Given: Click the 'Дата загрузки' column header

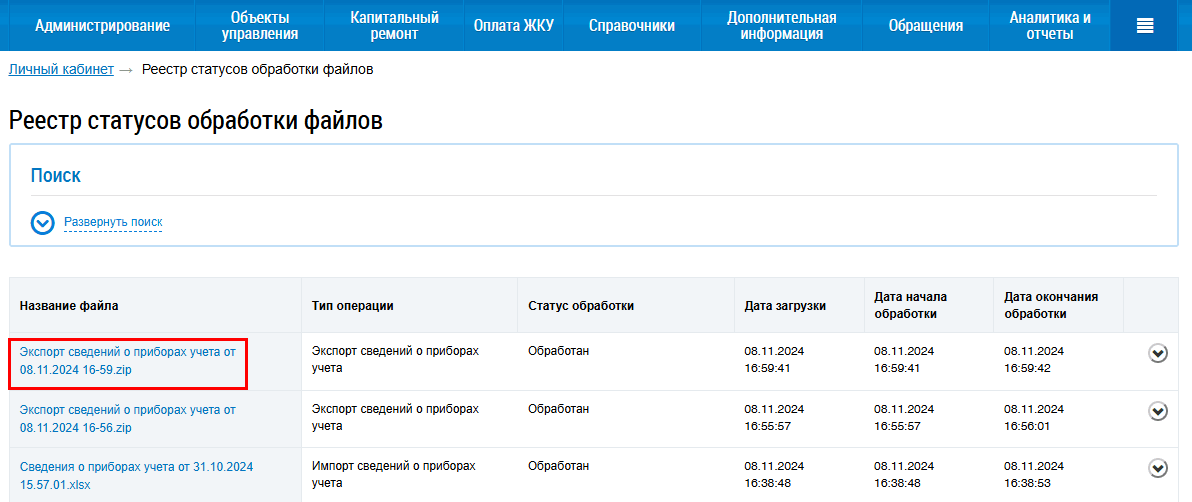Looking at the screenshot, I should click(785, 306).
